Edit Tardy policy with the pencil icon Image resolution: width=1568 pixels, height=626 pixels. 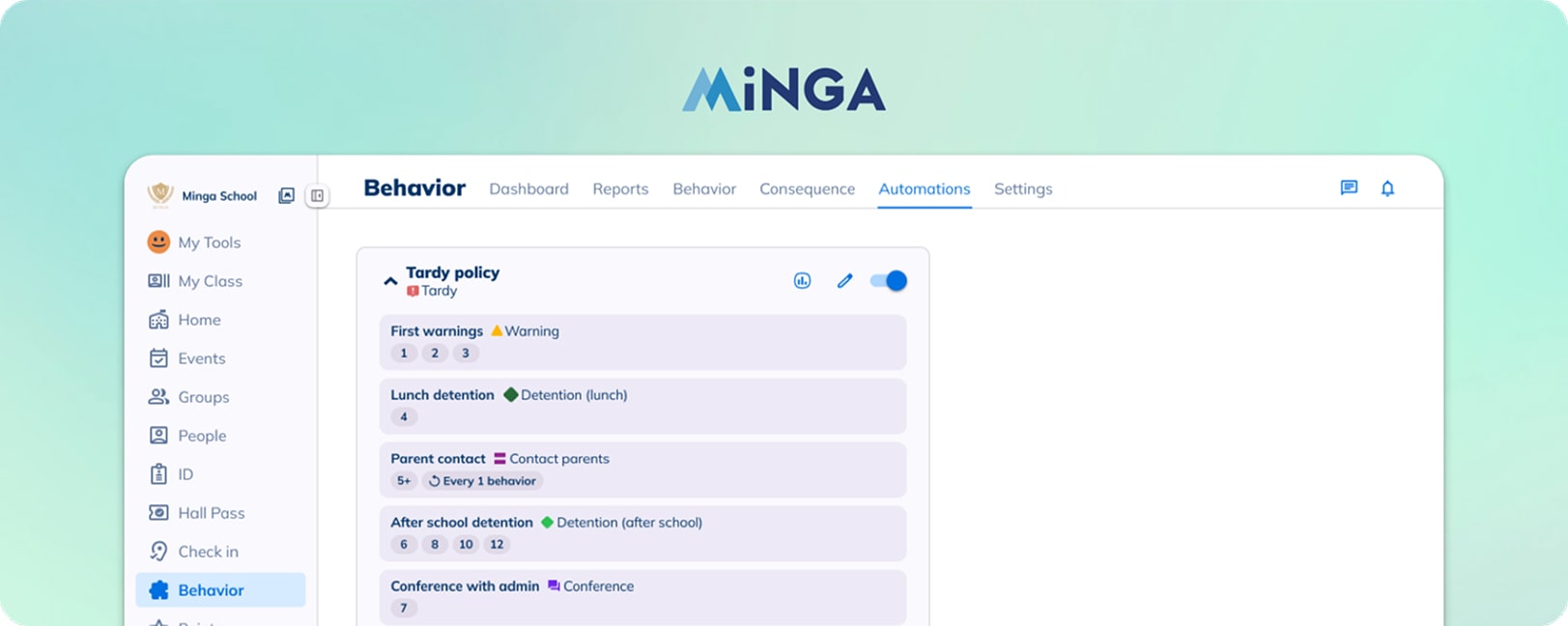844,280
